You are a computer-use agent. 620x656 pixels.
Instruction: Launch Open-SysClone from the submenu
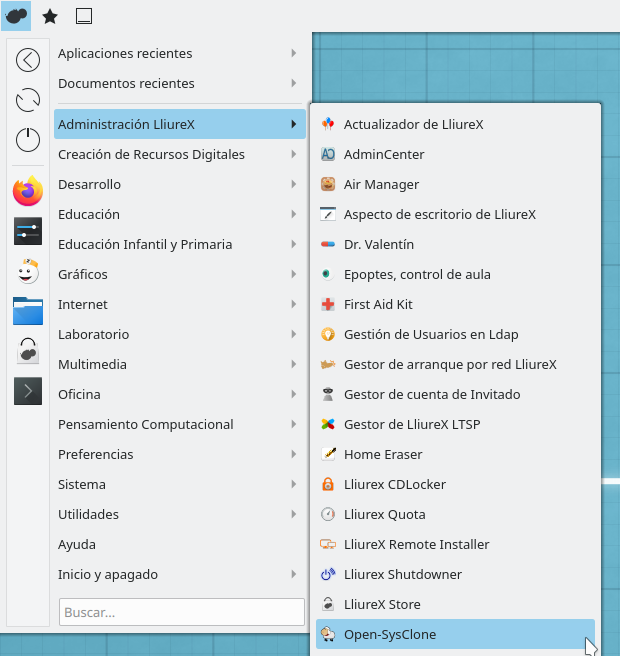(390, 634)
